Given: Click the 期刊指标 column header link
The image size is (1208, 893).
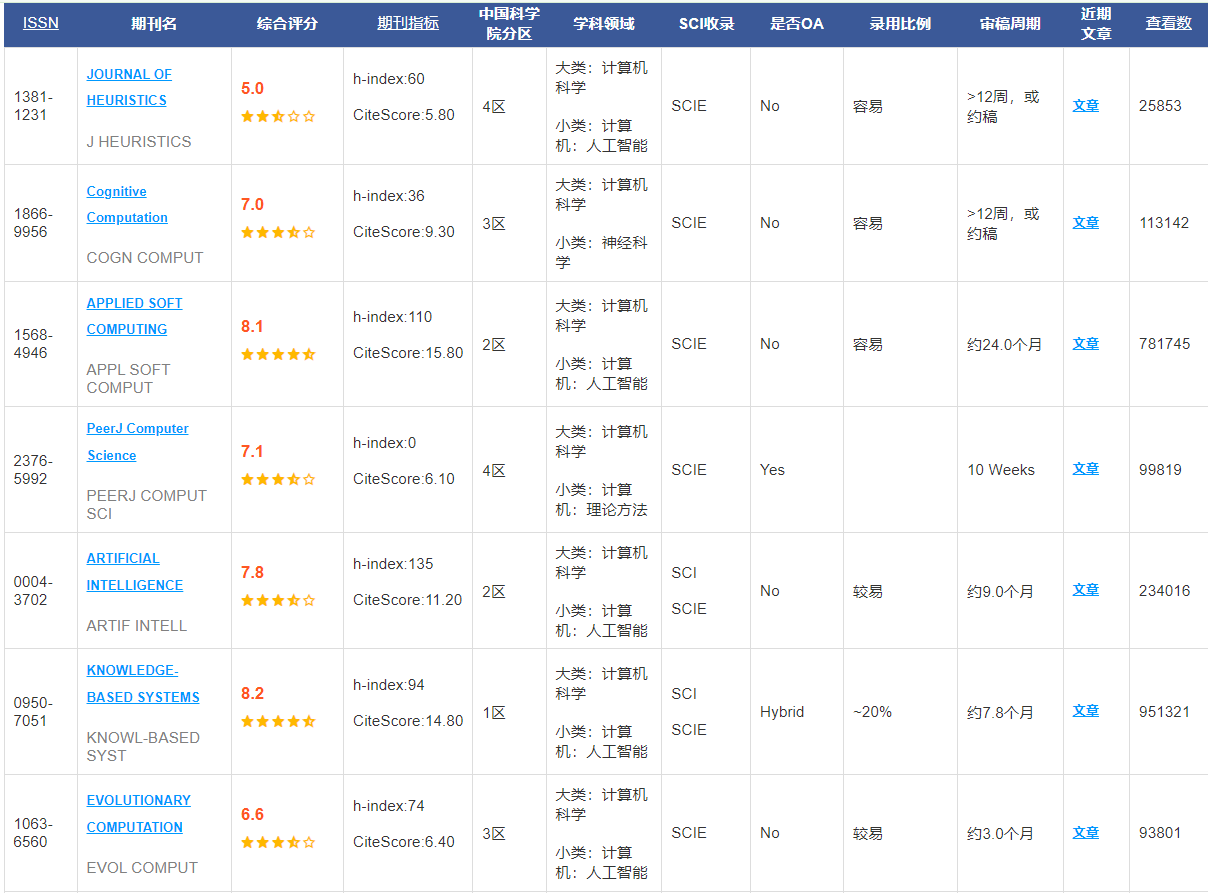Looking at the screenshot, I should 407,23.
